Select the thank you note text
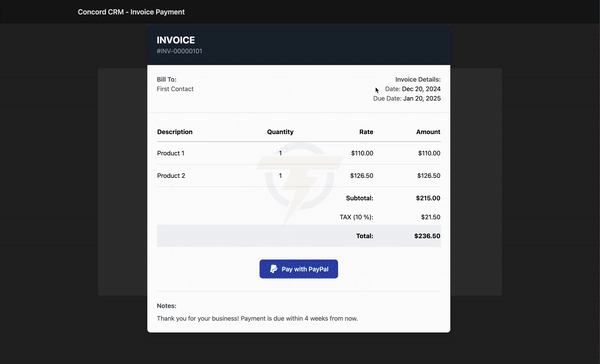The height and width of the screenshot is (364, 600). [257, 318]
